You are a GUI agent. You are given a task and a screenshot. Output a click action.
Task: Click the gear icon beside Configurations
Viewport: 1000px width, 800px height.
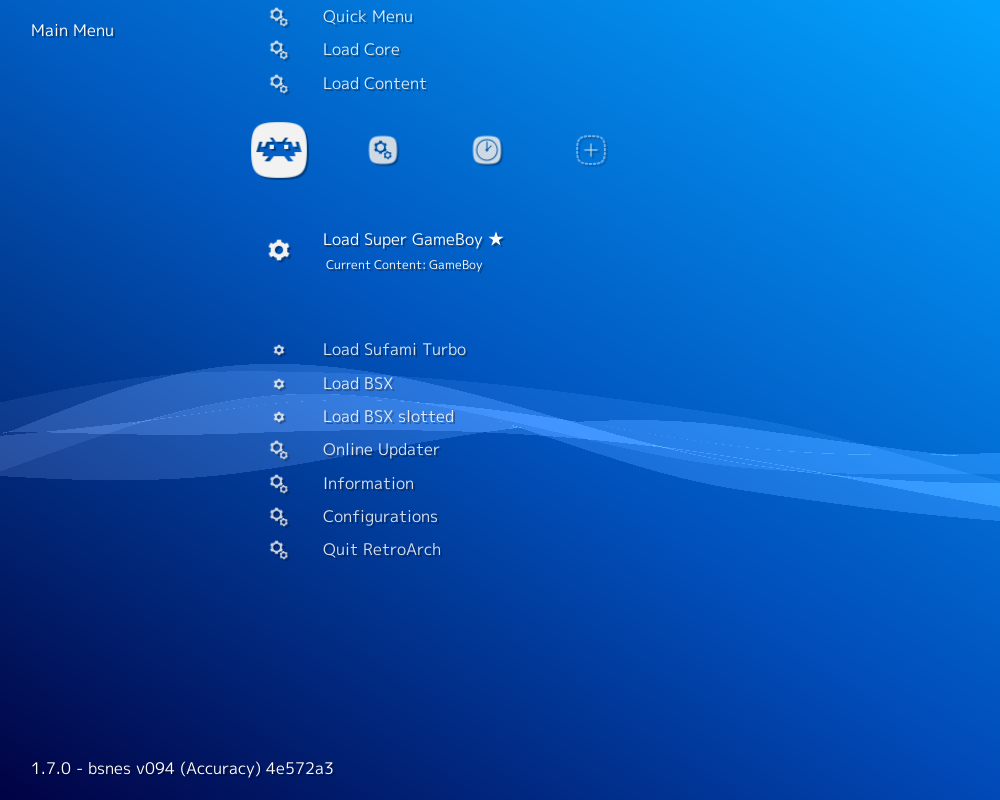click(279, 517)
